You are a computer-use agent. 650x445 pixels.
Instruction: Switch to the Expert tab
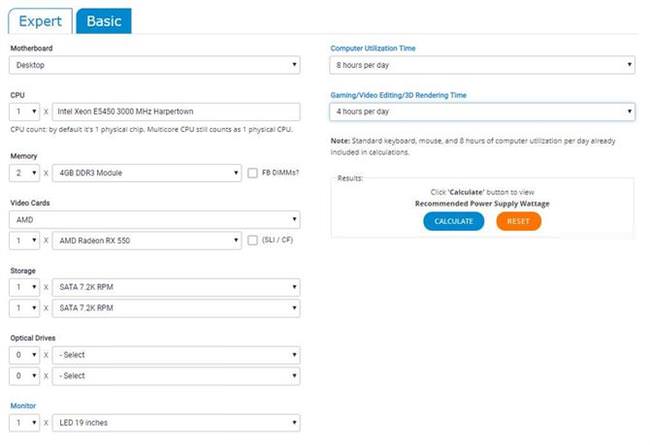pyautogui.click(x=40, y=21)
